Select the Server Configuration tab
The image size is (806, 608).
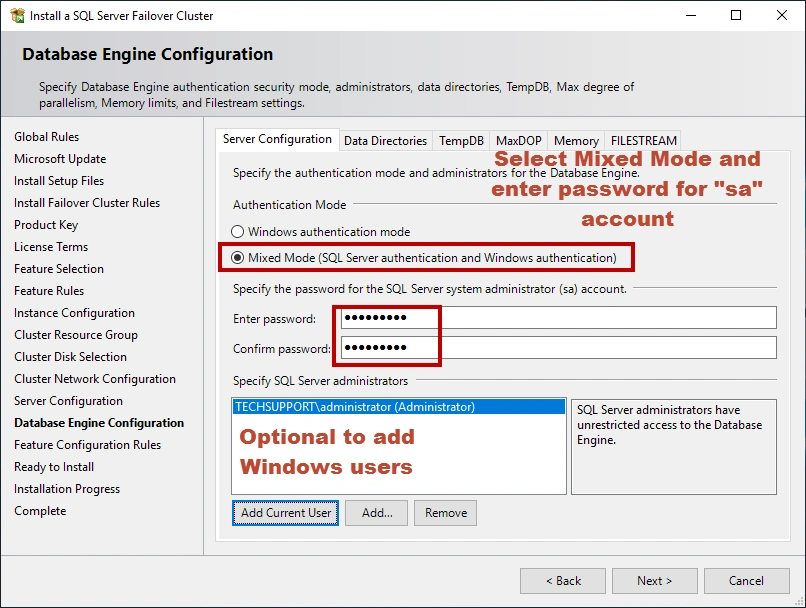(277, 140)
